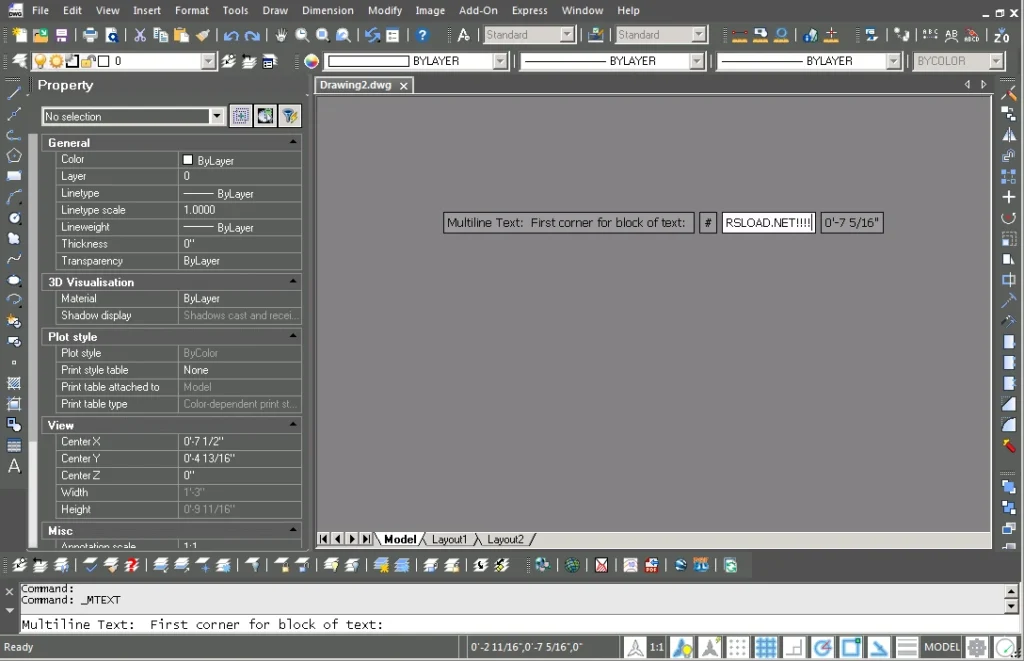
Task: Click the command history scrollbar up arrow
Action: (x=1011, y=592)
